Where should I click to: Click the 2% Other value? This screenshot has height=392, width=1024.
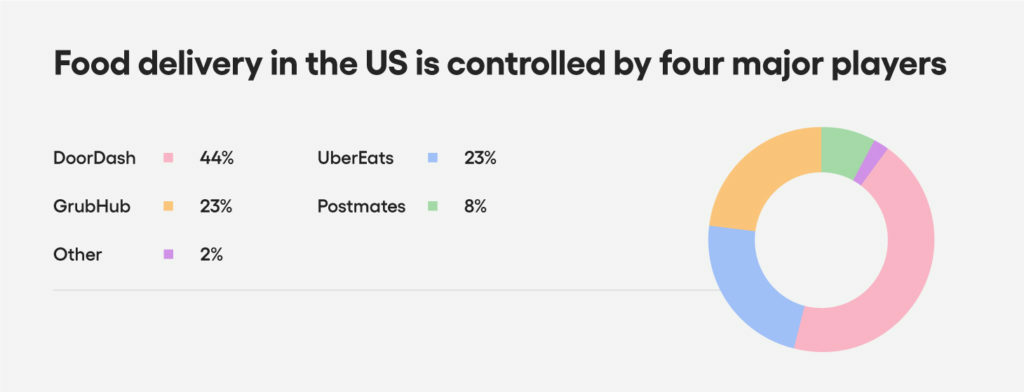coord(212,255)
